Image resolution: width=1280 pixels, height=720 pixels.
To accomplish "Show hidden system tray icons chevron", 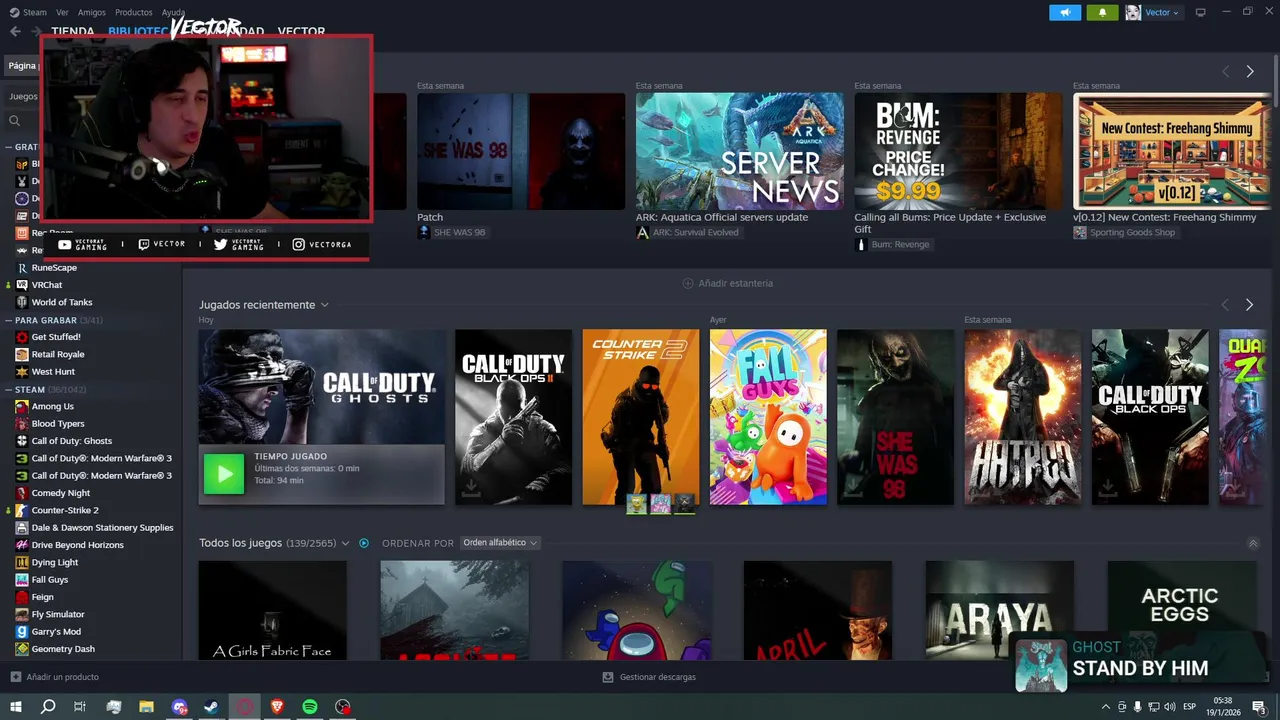I will tap(1106, 707).
